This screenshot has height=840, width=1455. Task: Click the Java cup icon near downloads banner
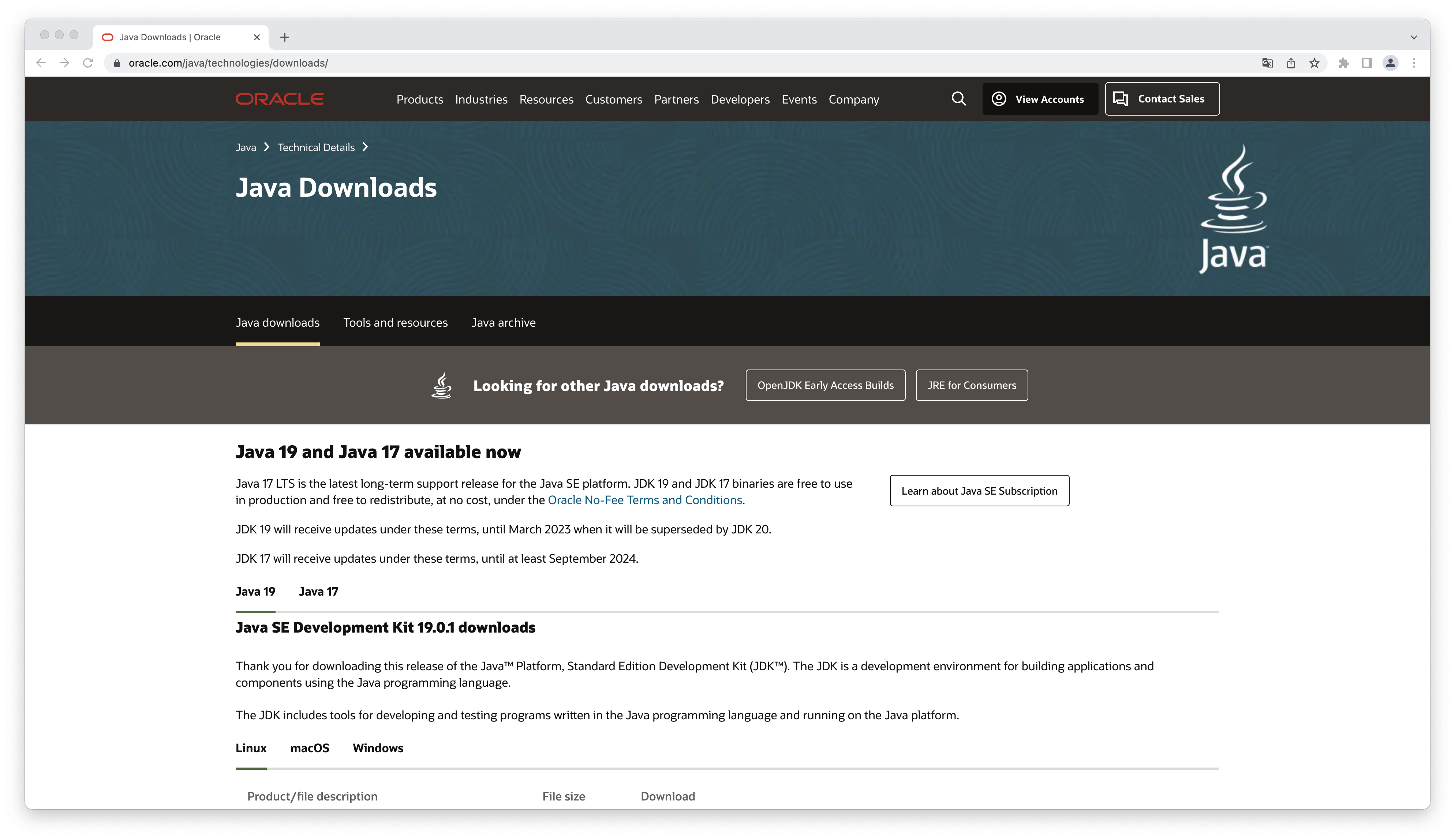[x=441, y=384]
